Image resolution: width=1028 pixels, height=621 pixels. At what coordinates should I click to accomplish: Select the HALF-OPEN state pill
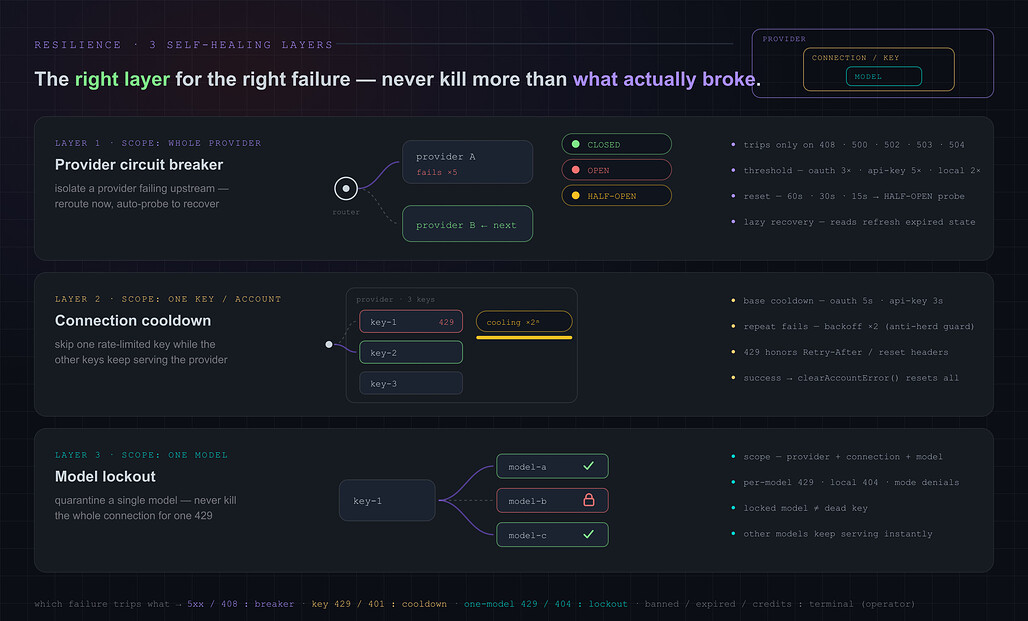pos(616,195)
